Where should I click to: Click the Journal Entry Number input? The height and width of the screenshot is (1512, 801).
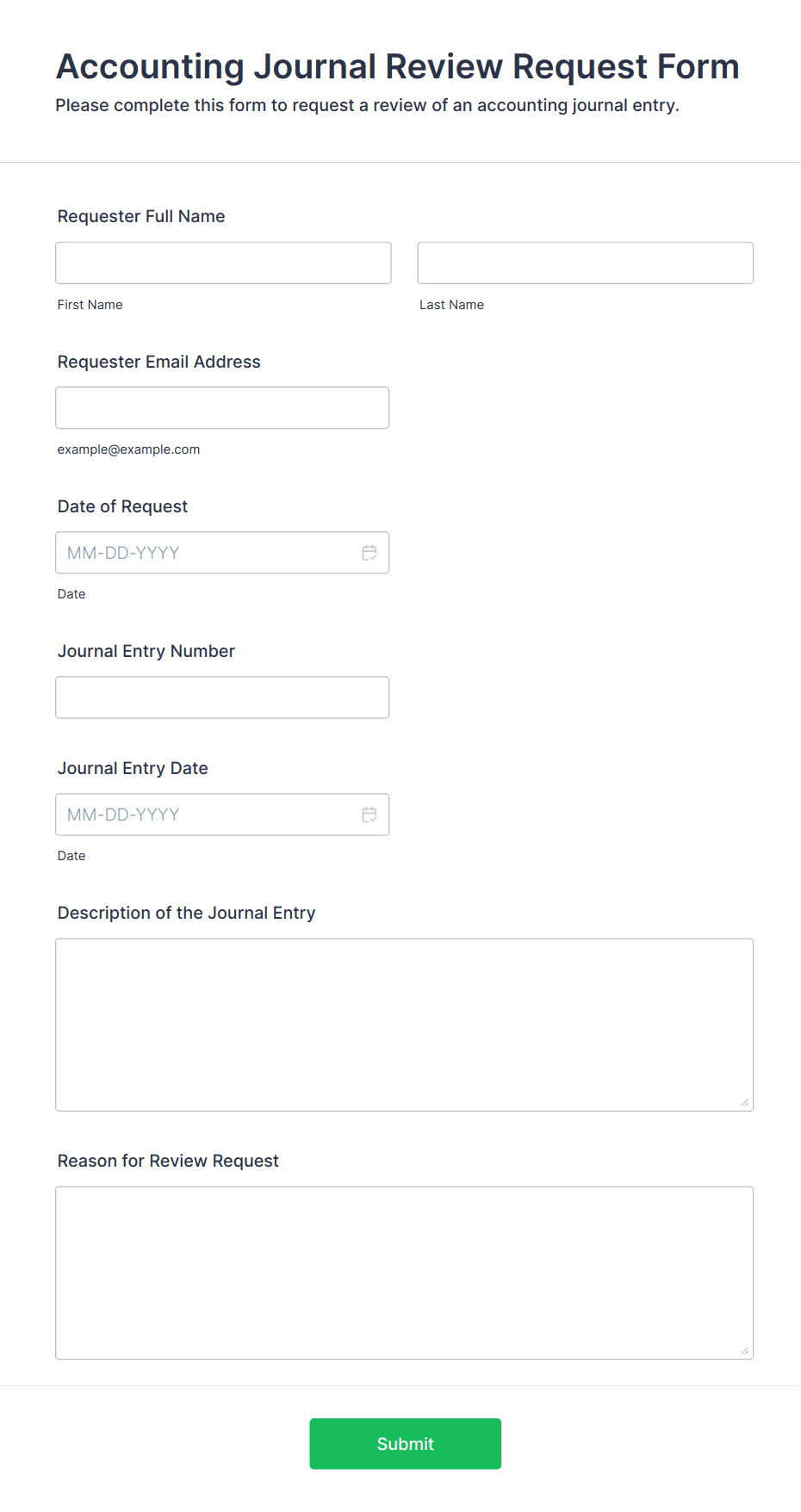point(222,697)
